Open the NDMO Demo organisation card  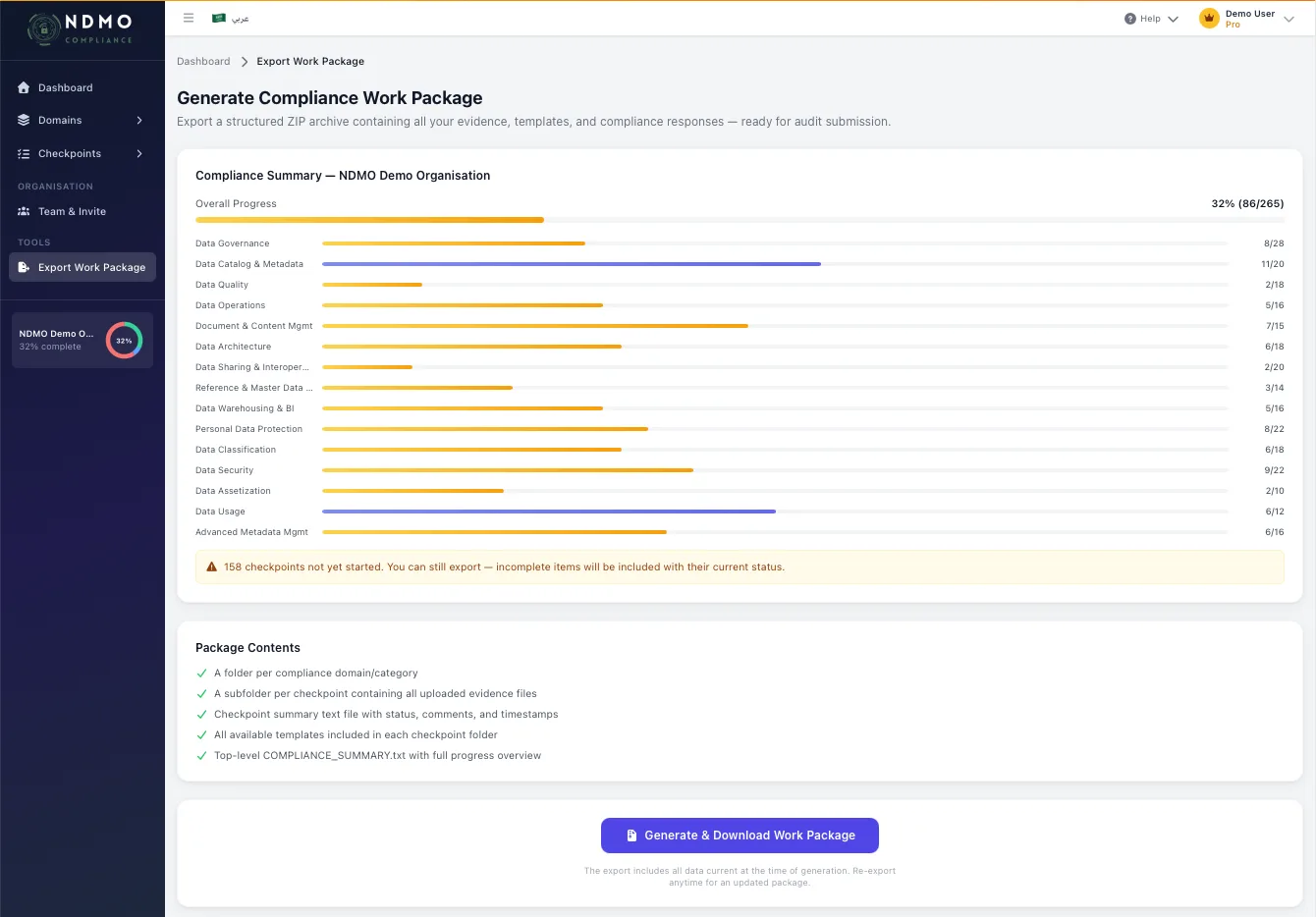click(82, 340)
